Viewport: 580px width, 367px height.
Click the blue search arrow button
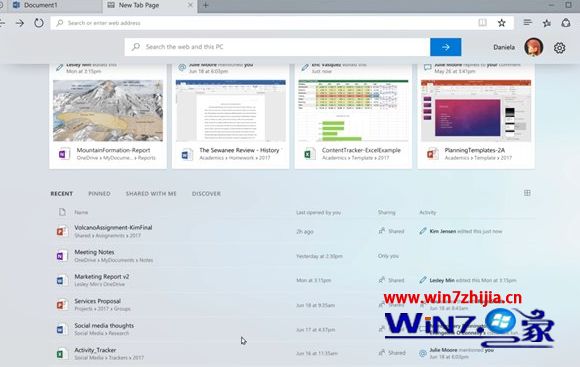(445, 47)
